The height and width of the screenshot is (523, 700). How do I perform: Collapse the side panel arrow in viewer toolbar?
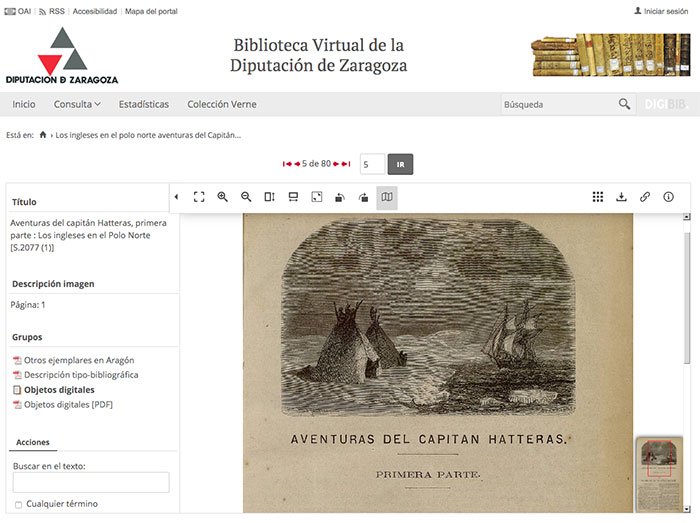[177, 197]
